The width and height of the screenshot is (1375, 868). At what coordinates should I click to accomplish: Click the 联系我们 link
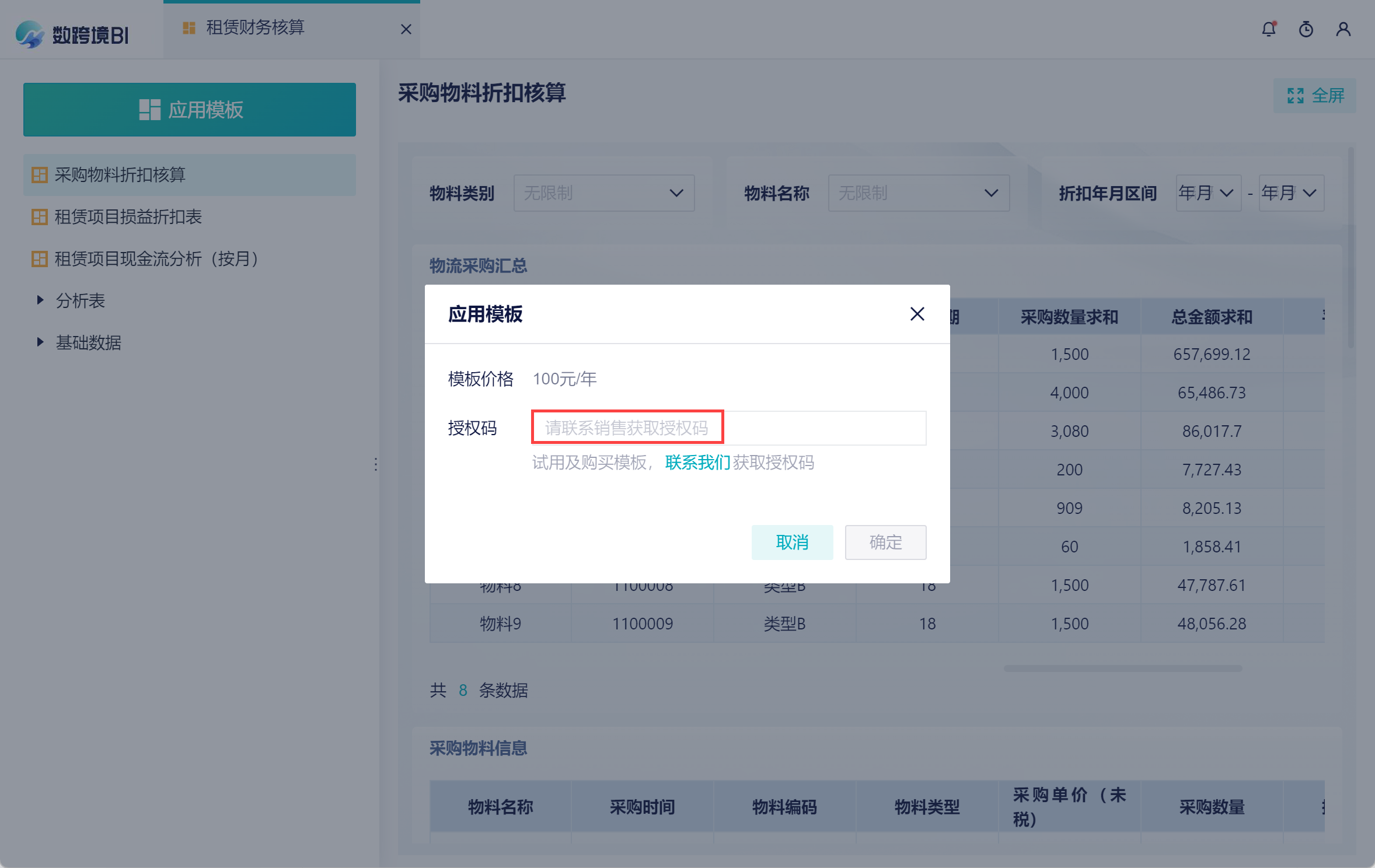[697, 463]
